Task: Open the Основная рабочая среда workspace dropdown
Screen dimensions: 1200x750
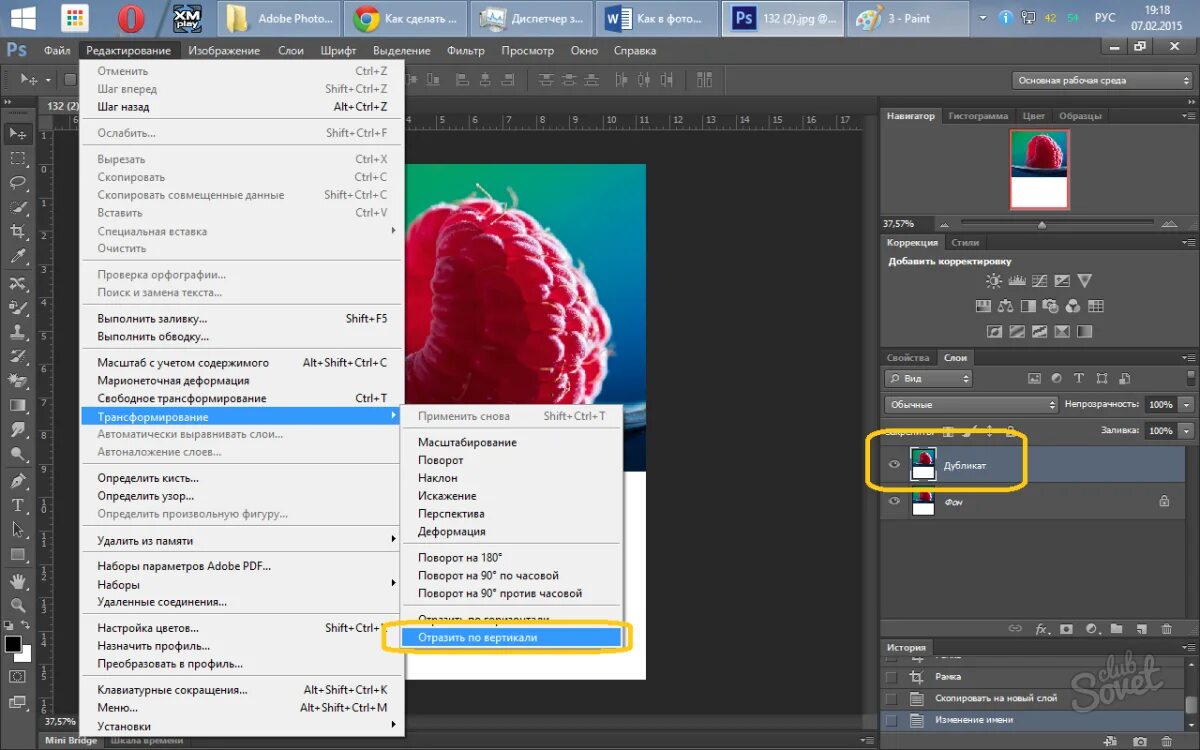Action: [x=1102, y=80]
